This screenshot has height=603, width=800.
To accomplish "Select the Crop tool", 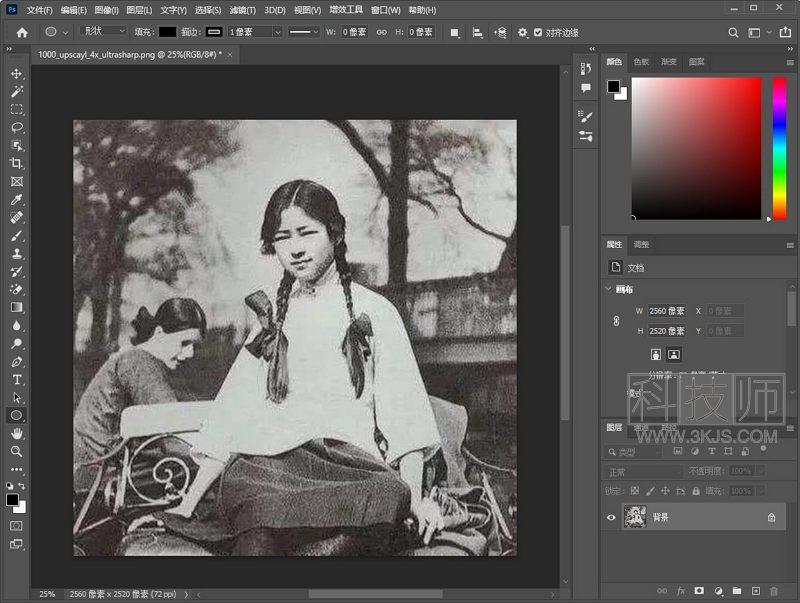I will click(16, 163).
